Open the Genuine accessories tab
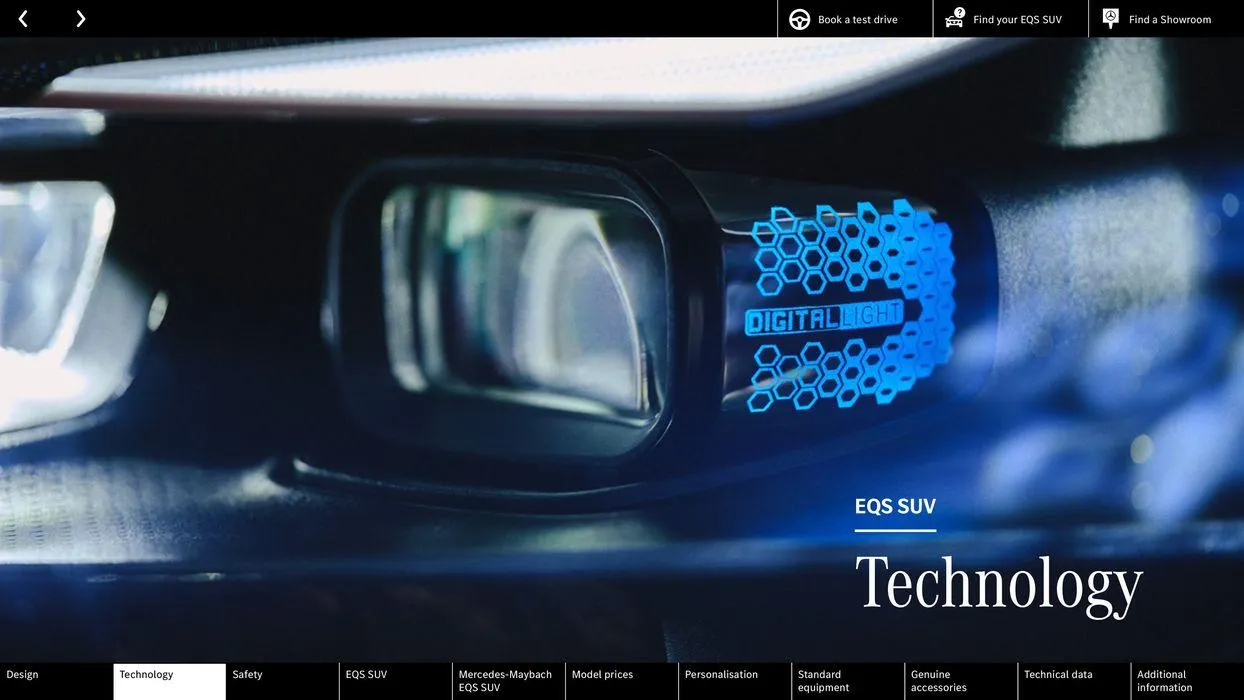Screen dimensions: 1244x700 tap(961, 681)
